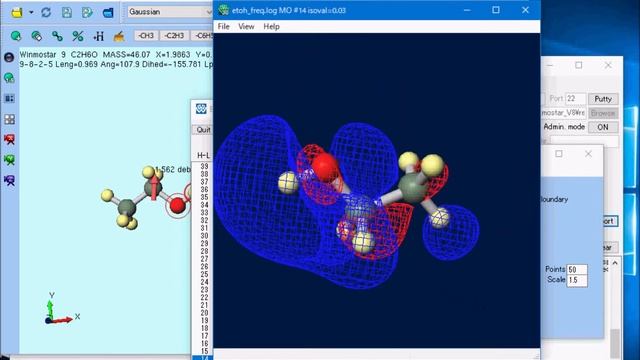
Task: Select the add bond two-atoms tool
Action: 57,36
